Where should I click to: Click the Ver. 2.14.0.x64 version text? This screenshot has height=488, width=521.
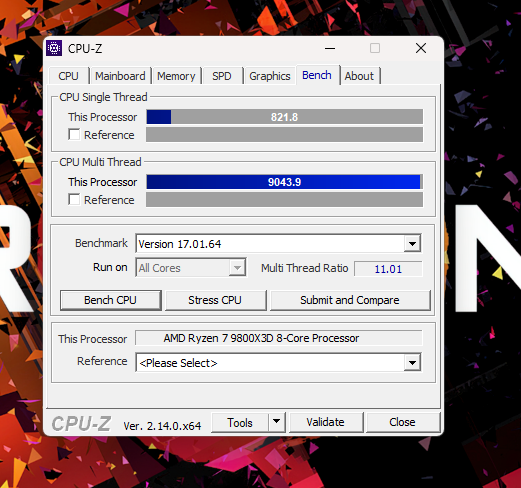tap(162, 426)
